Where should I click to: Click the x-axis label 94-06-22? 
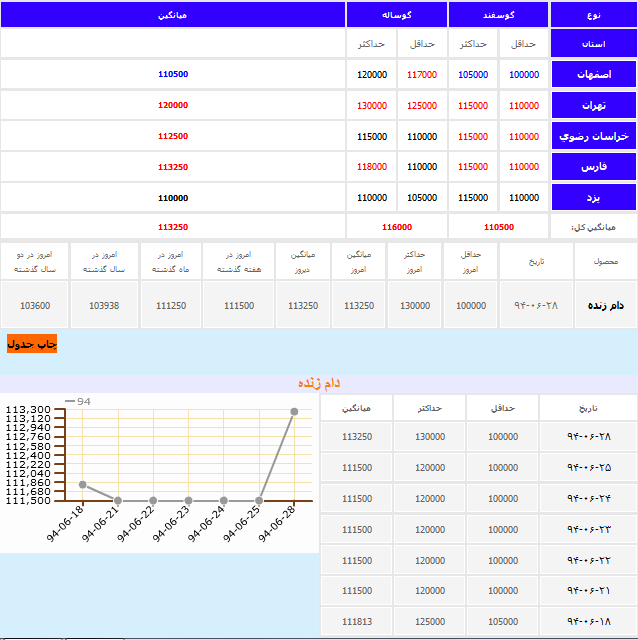pyautogui.click(x=136, y=524)
